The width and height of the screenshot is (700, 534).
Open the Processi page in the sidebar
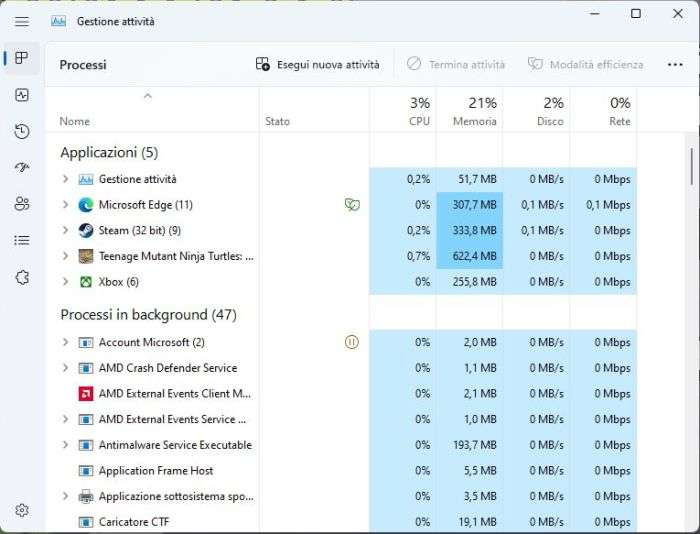coord(21,58)
